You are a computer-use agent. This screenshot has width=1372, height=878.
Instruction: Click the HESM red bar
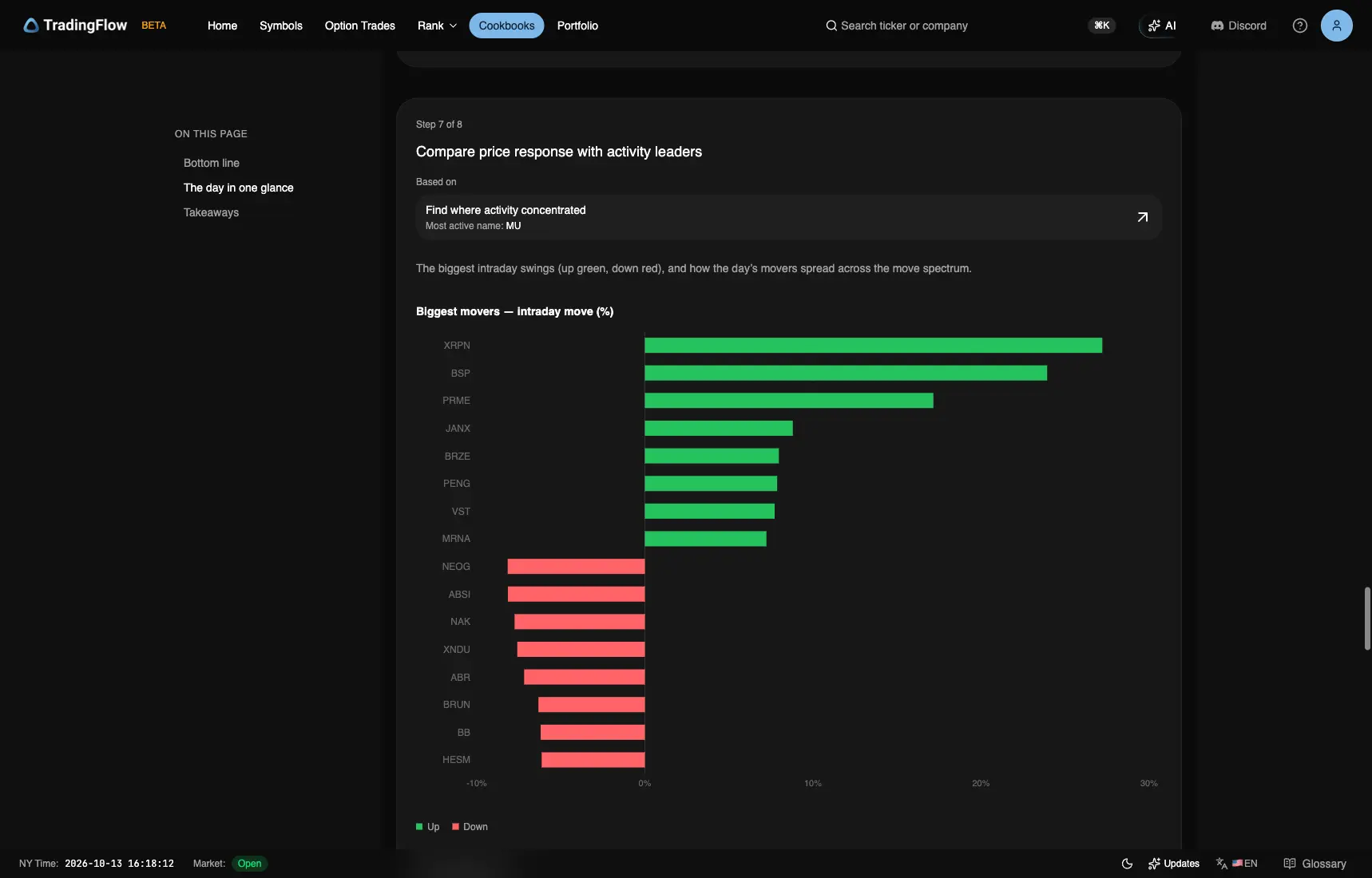point(593,760)
